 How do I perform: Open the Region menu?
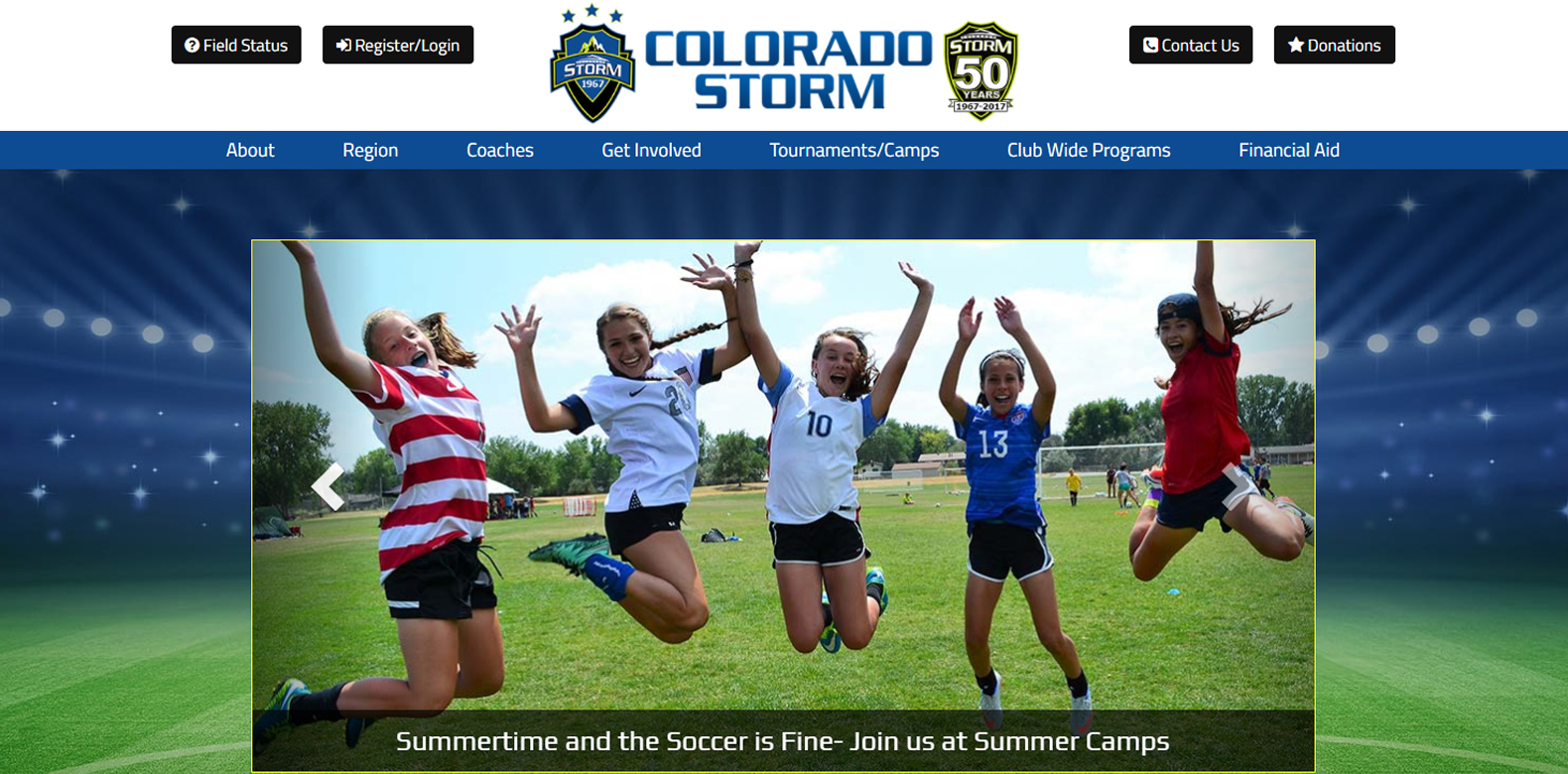370,150
